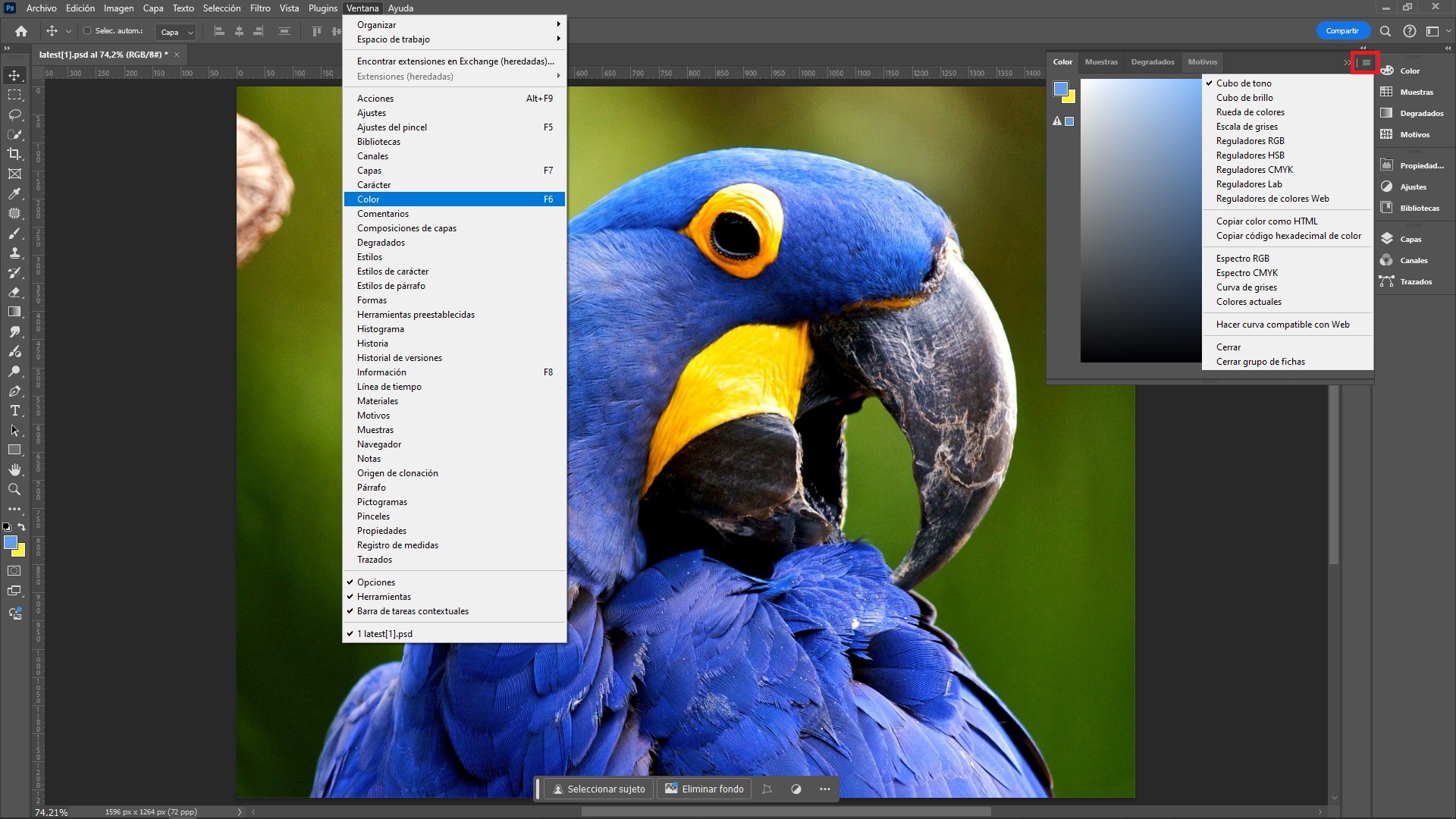1456x819 pixels.
Task: Select the Lasso tool
Action: (x=14, y=115)
